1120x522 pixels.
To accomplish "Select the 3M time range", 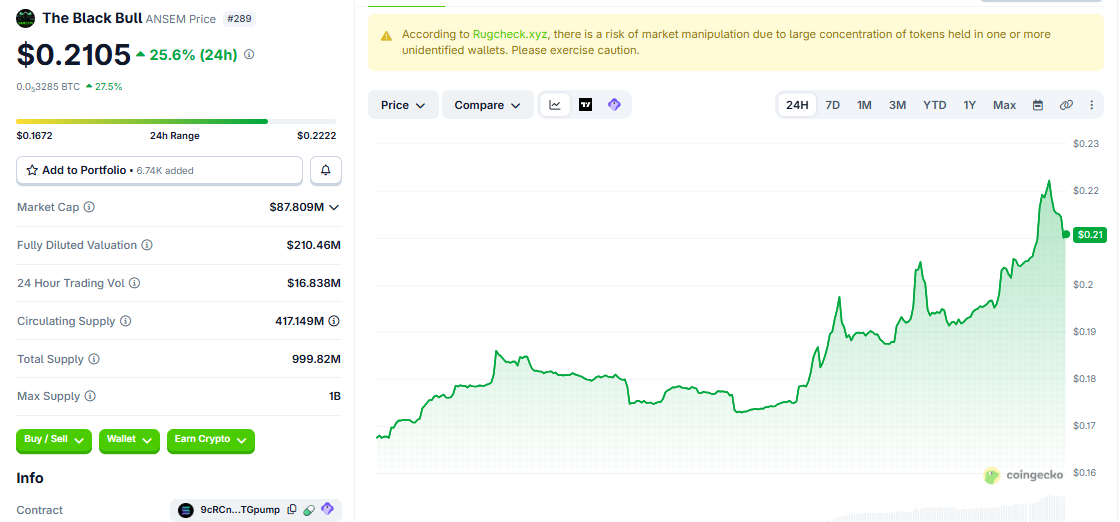I will [x=897, y=105].
